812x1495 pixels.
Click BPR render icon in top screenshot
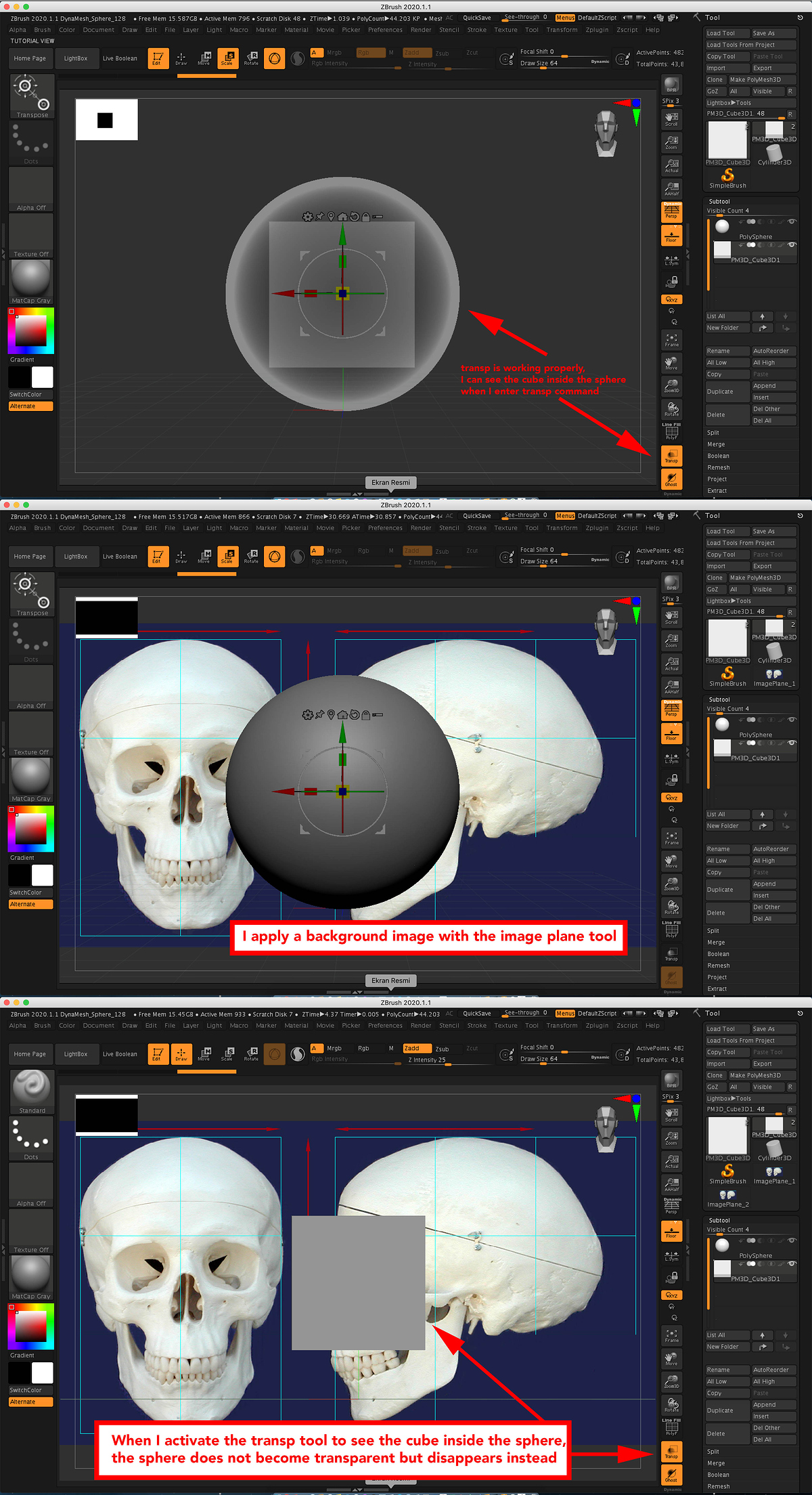[671, 85]
